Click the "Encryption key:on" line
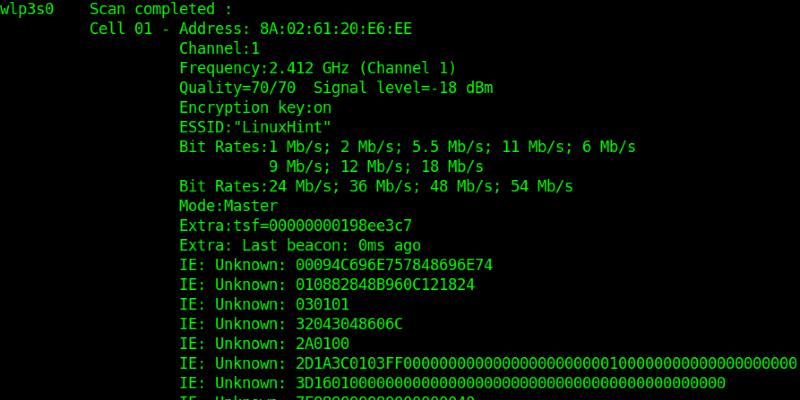The image size is (800, 400). click(255, 107)
